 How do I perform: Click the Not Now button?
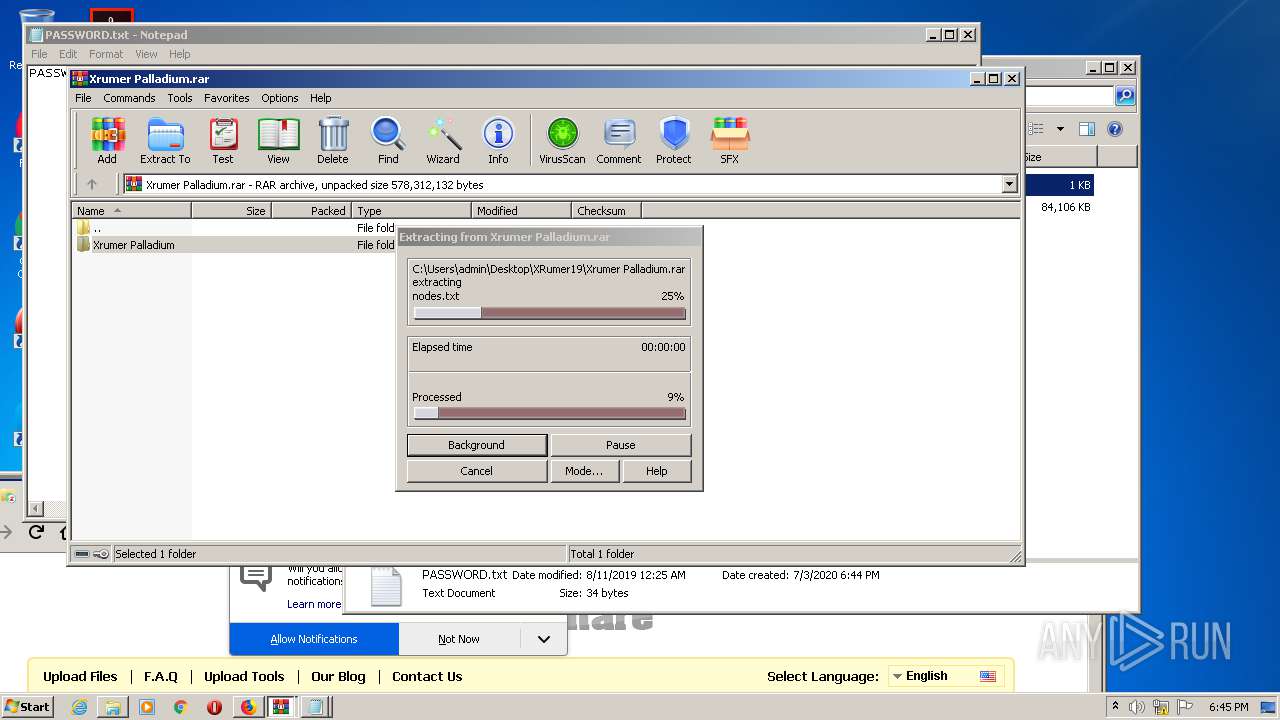(459, 639)
